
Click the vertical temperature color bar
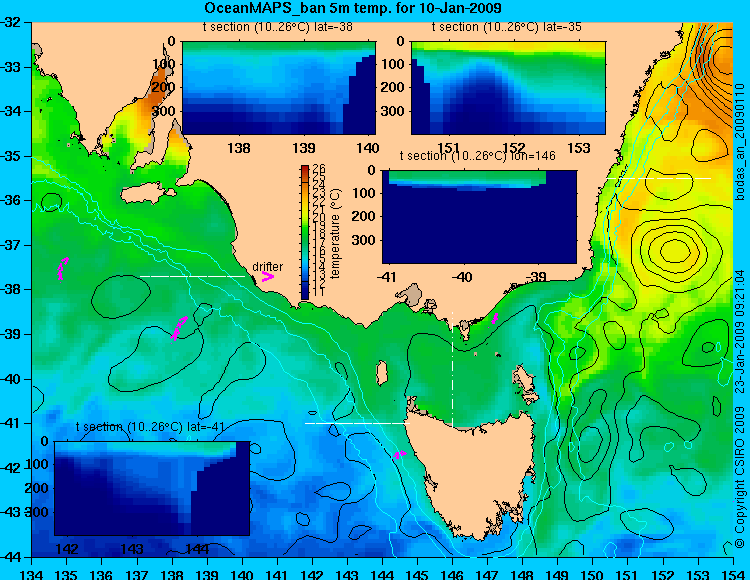click(x=305, y=232)
